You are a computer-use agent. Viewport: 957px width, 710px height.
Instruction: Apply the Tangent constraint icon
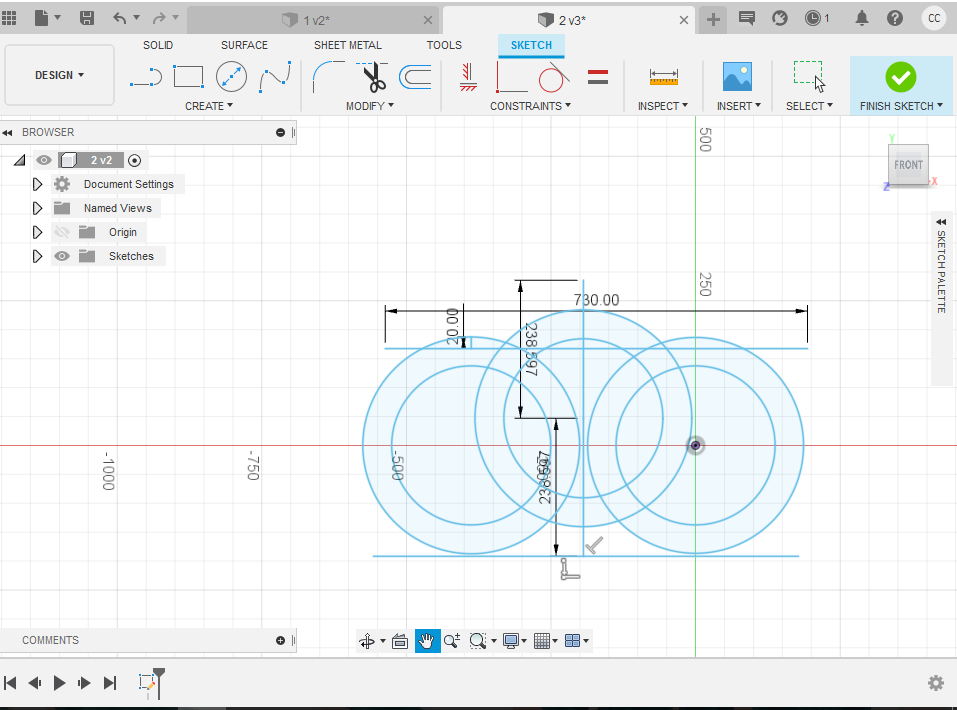click(x=553, y=77)
